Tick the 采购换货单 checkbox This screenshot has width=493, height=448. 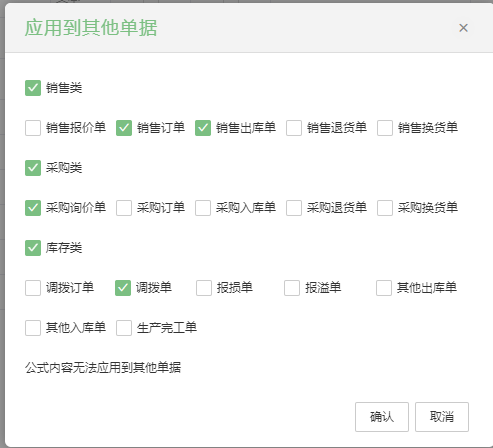385,208
